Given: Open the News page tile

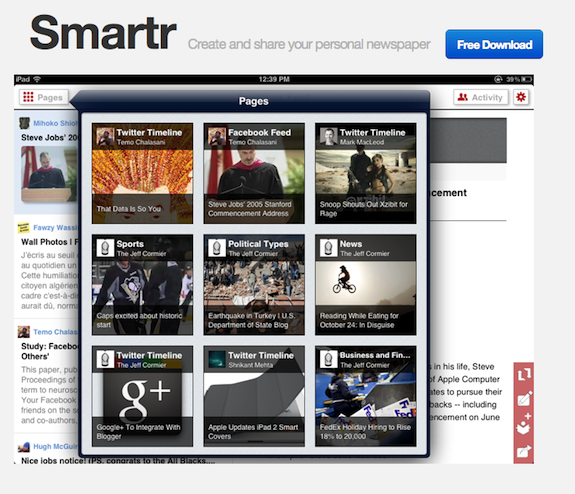Looking at the screenshot, I should (x=366, y=285).
